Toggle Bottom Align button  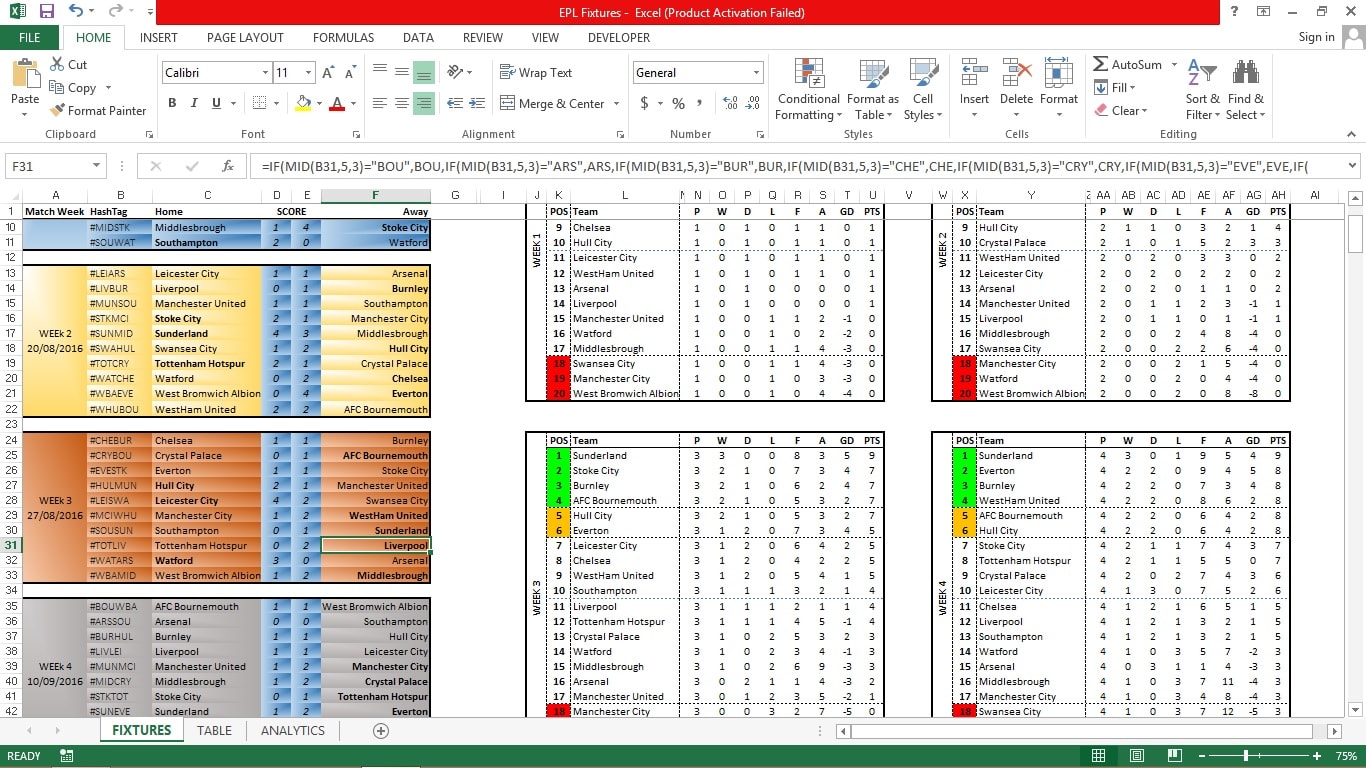[x=424, y=72]
